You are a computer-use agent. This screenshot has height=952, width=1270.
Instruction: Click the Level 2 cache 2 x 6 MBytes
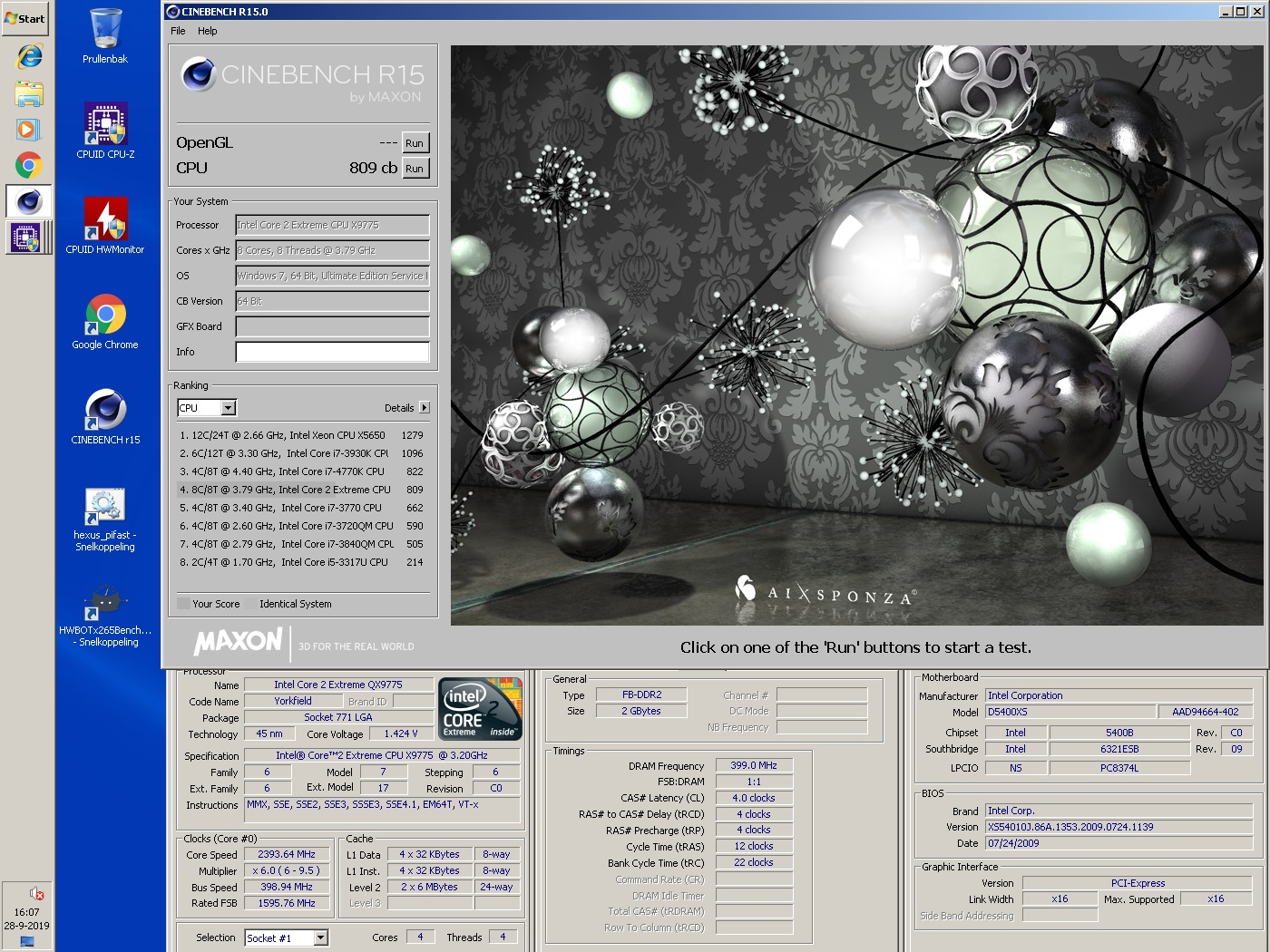coord(429,888)
